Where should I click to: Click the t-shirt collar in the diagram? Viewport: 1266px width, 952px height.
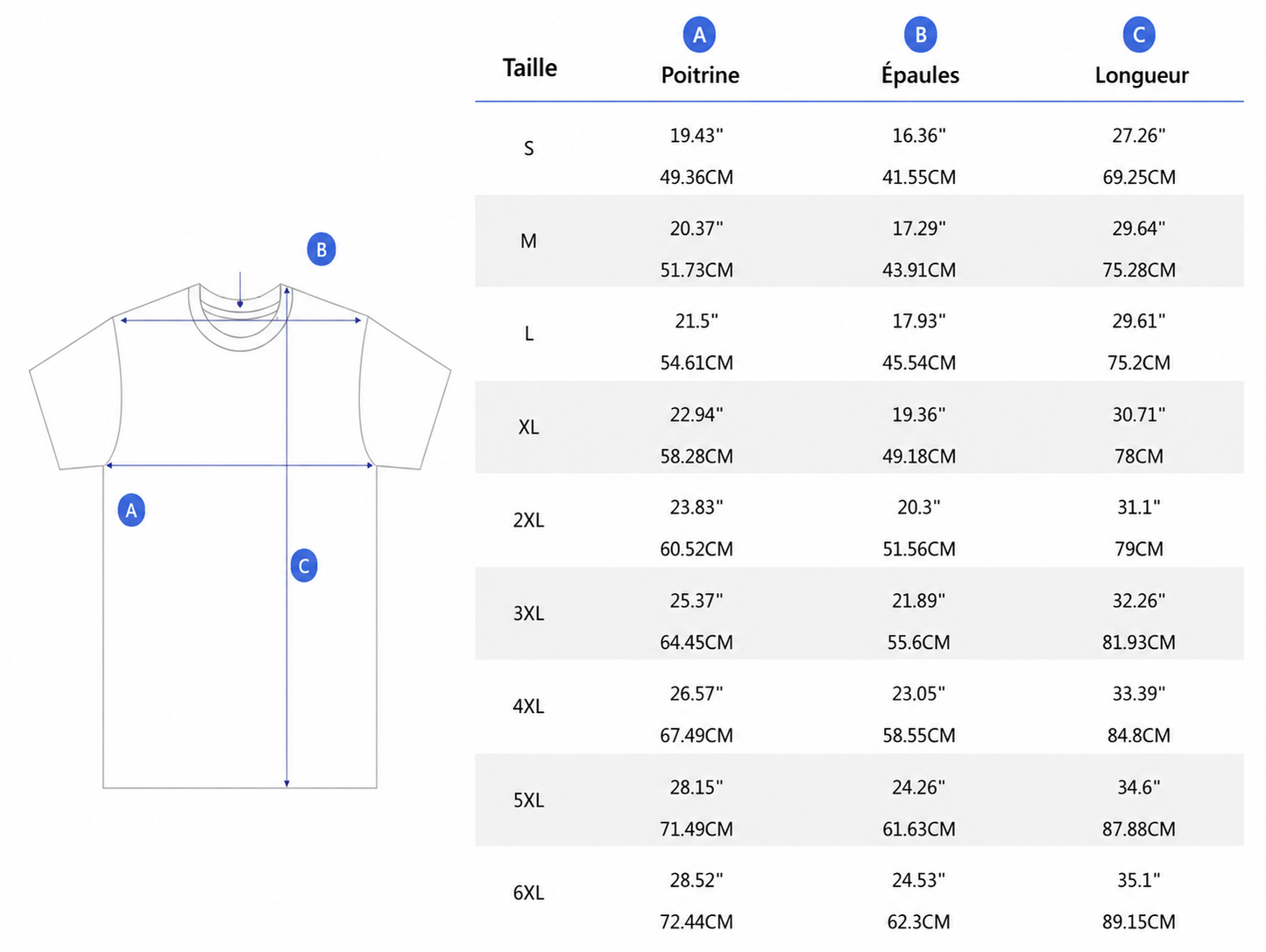(241, 316)
